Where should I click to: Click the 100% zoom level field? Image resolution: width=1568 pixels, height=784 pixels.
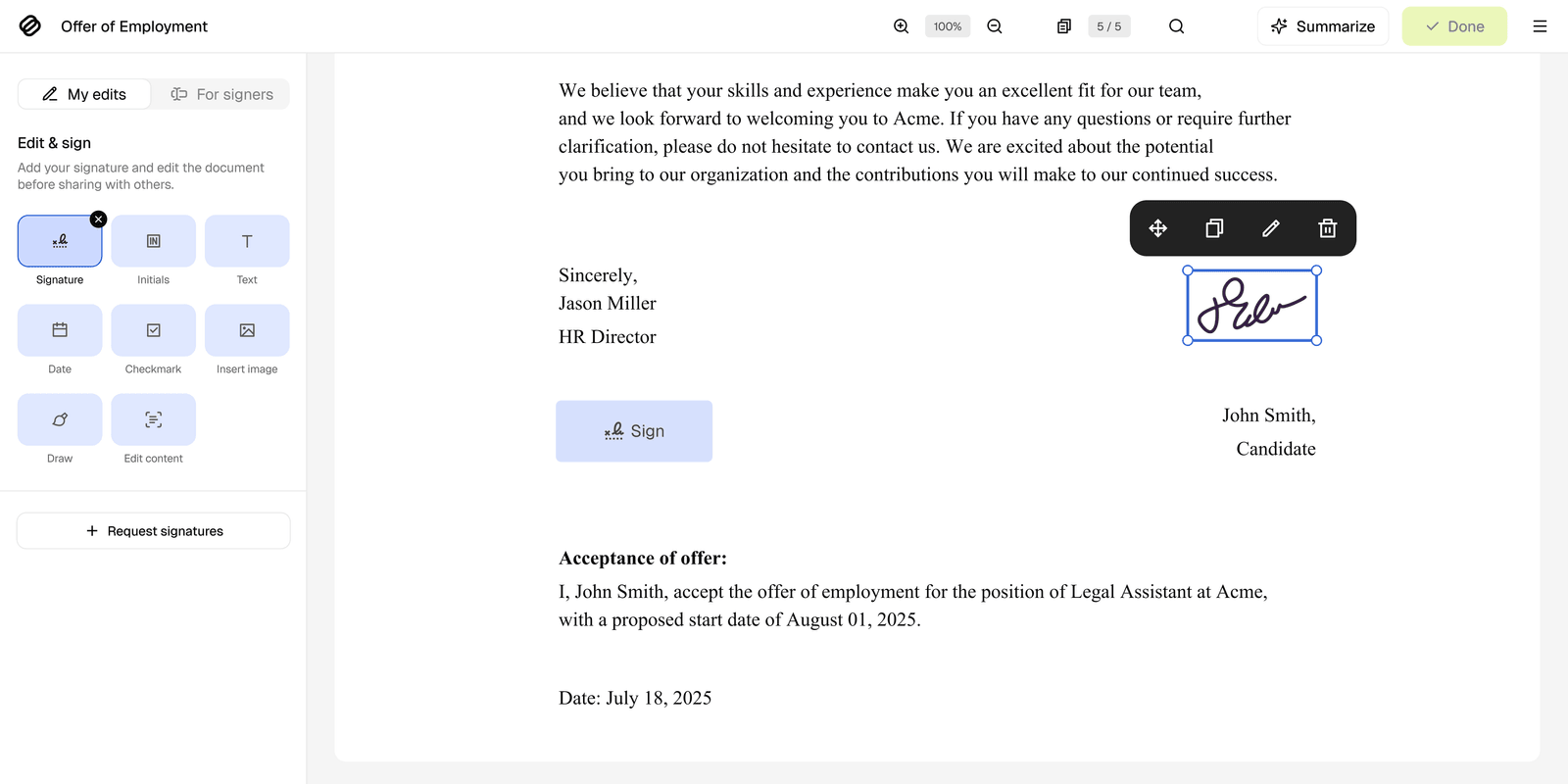pyautogui.click(x=948, y=26)
